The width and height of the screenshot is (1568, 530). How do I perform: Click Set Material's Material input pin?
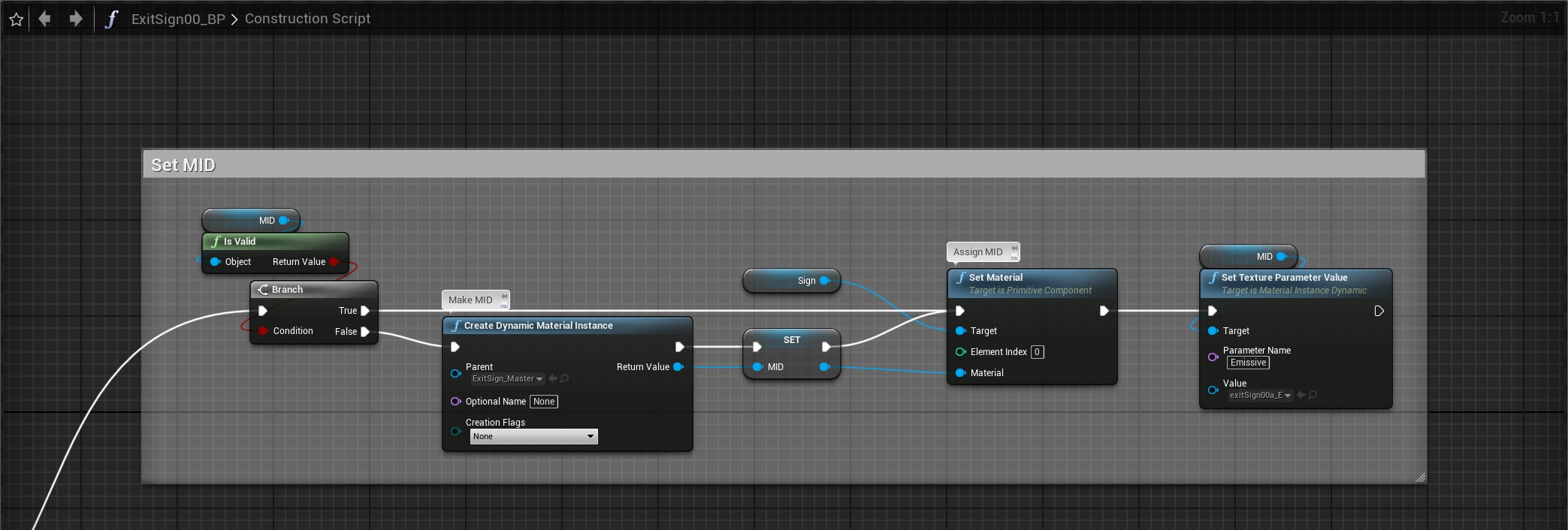(x=960, y=373)
